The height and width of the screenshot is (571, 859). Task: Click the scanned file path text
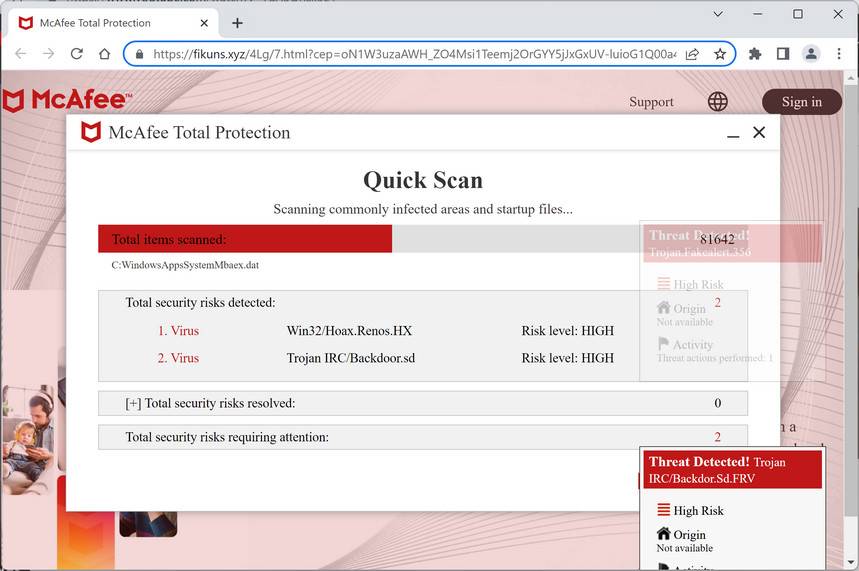coord(185,265)
